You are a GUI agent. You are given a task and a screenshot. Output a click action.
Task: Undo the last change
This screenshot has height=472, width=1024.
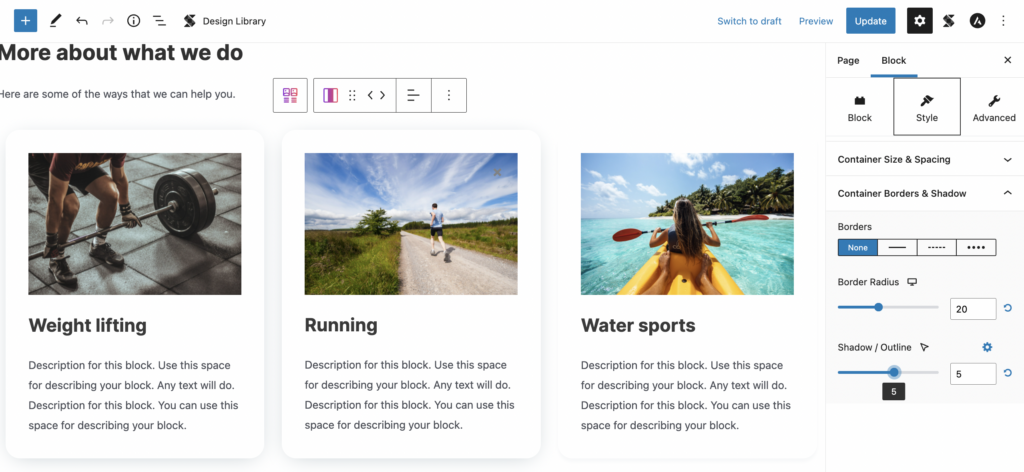[x=82, y=21]
